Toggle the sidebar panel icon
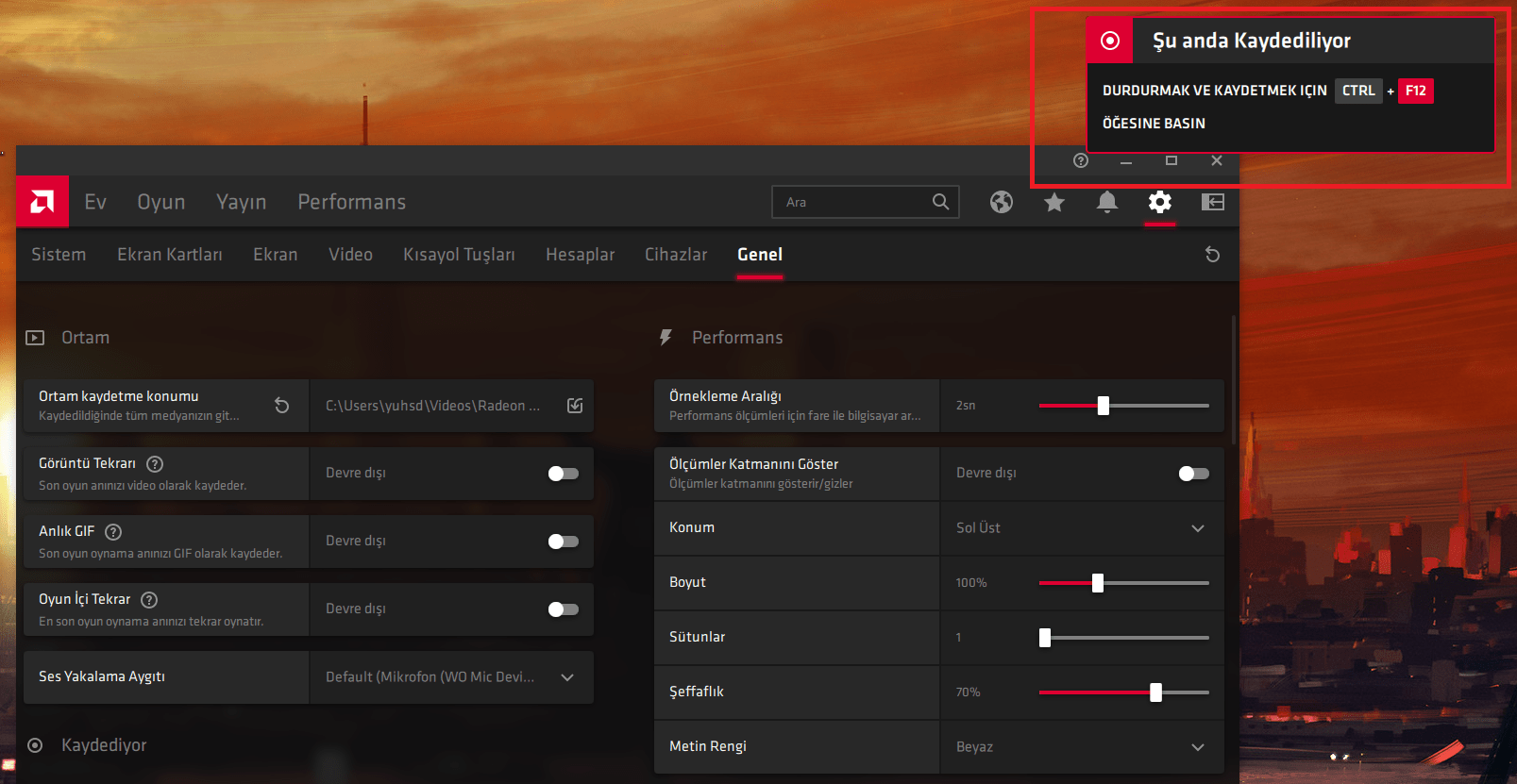This screenshot has height=784, width=1517. 1213,202
